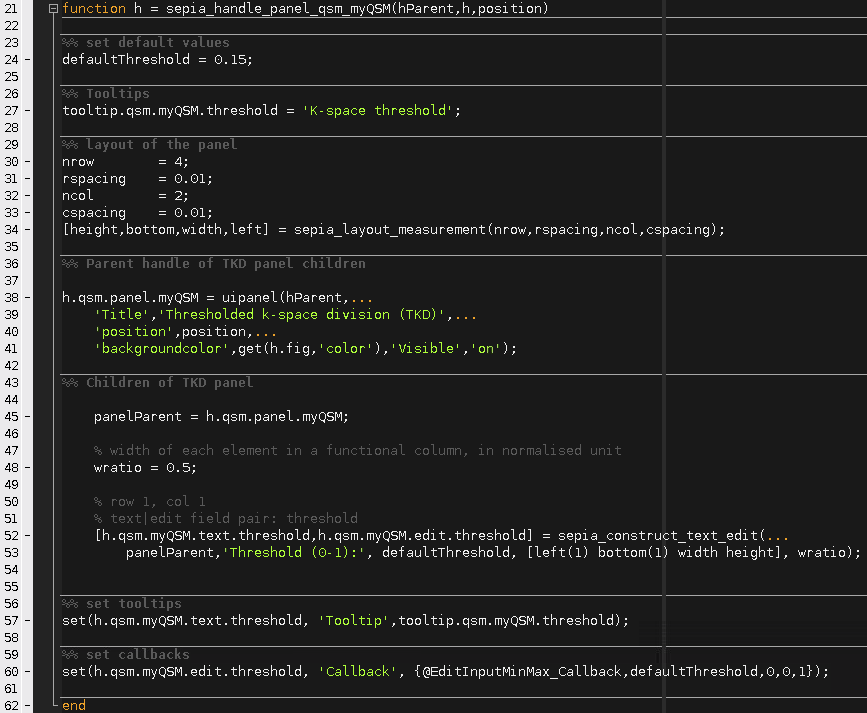Click 'uipanel' call on line 38
867x713 pixels.
[250, 298]
